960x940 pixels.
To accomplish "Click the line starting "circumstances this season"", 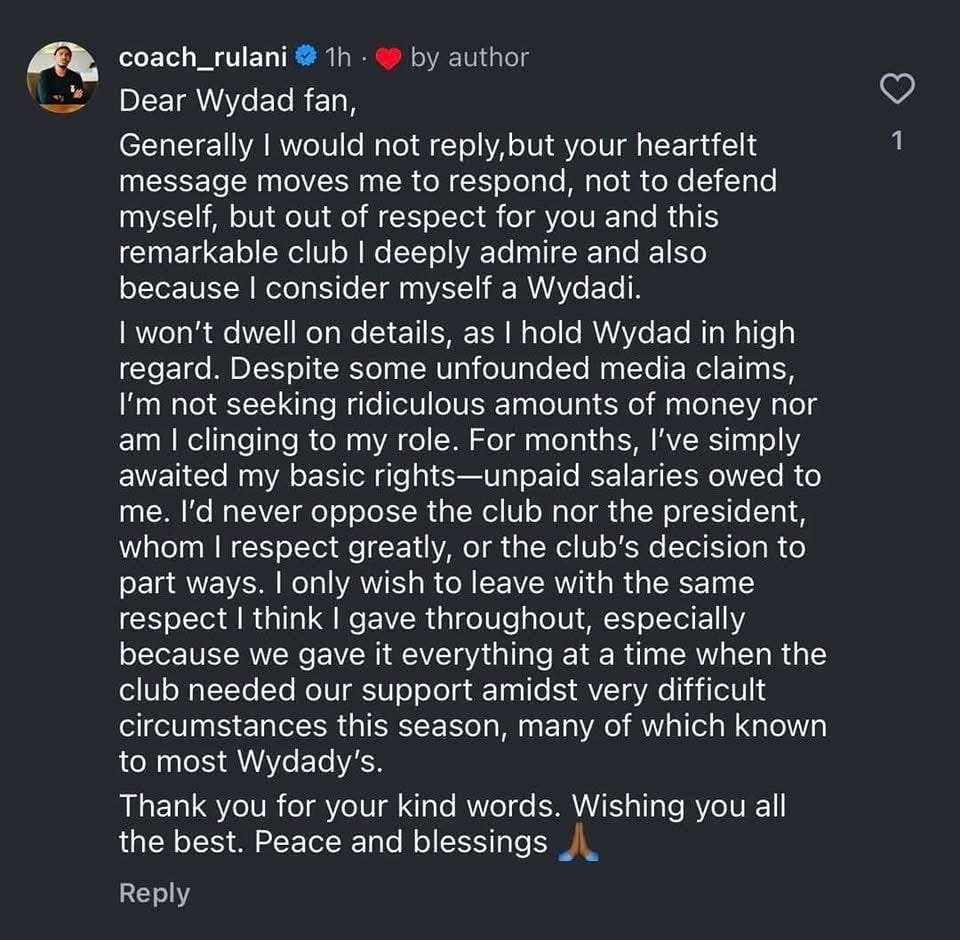I will click(472, 725).
